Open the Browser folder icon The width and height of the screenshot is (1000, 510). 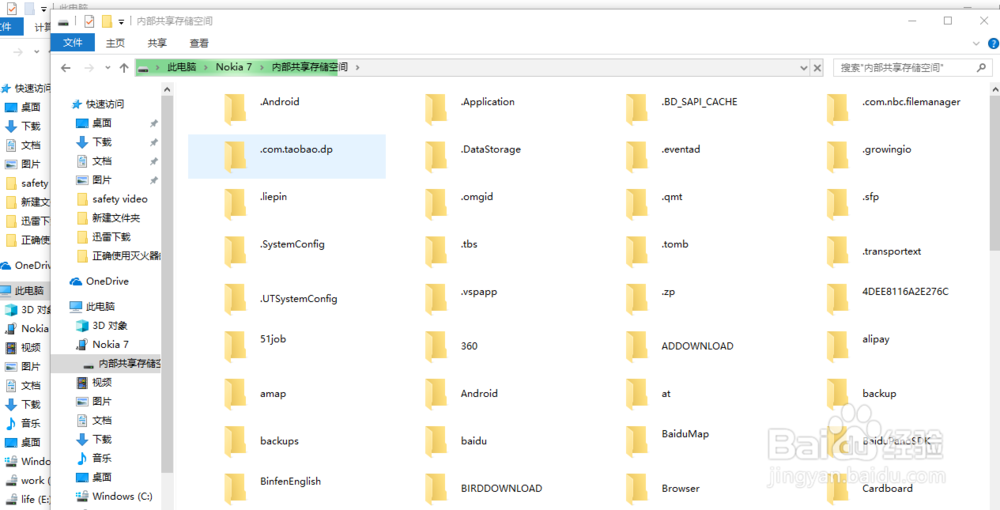636,488
